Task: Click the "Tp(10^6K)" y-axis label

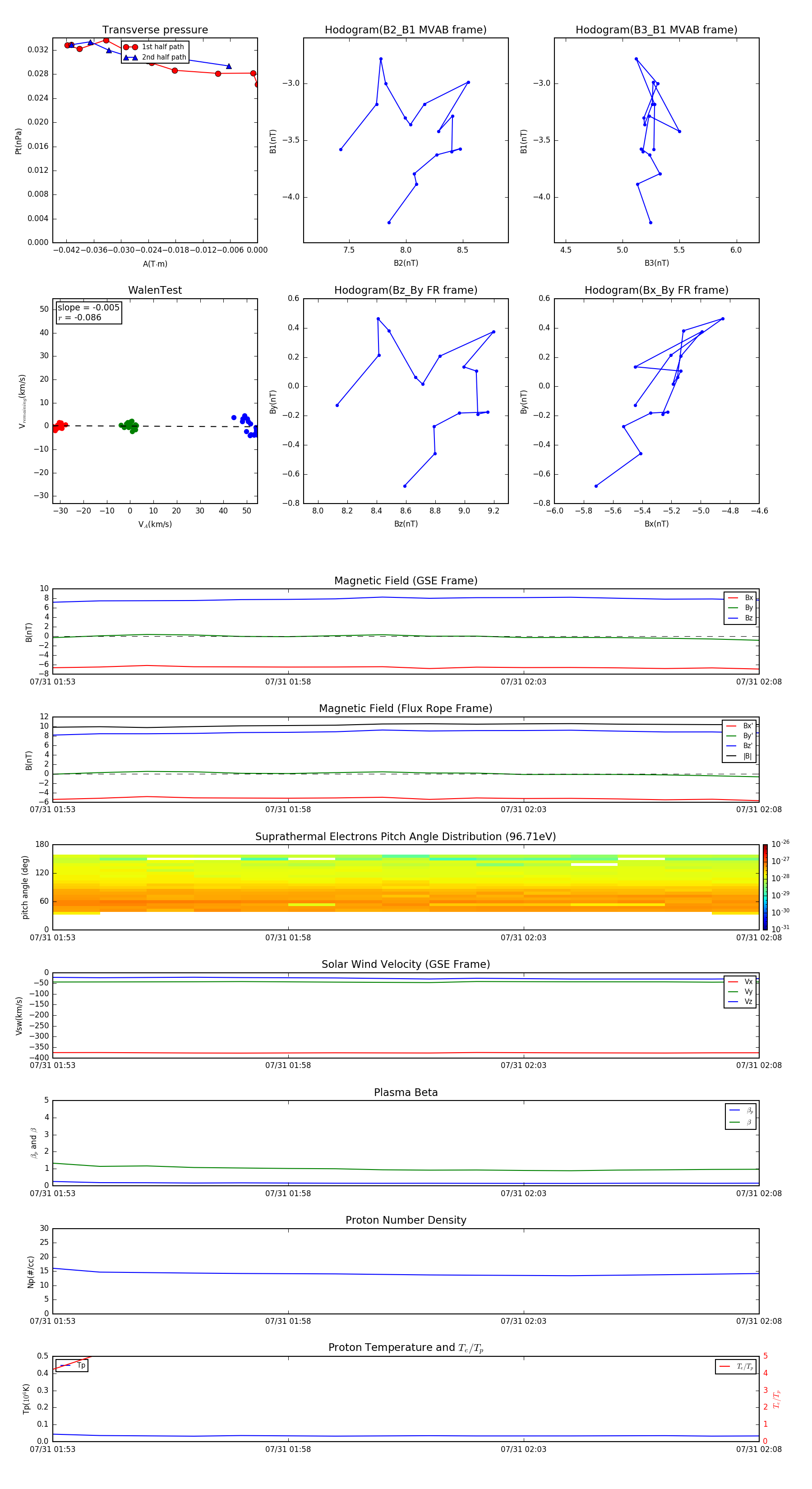Action: point(26,1398)
